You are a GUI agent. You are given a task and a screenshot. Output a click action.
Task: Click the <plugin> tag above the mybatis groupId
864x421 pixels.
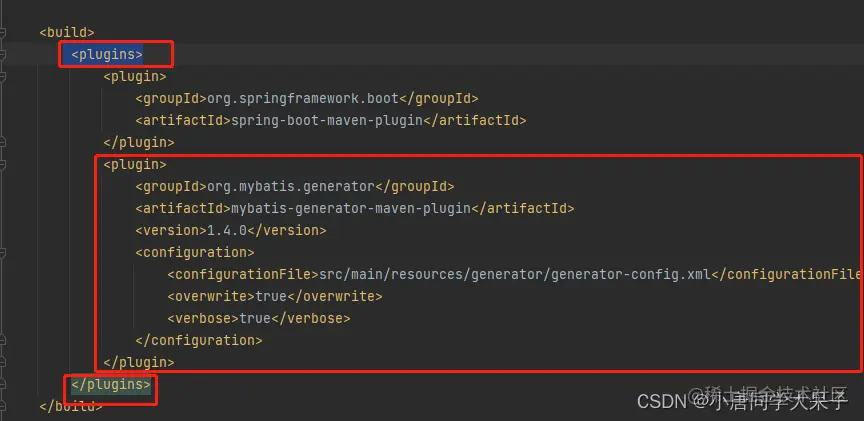(x=135, y=165)
